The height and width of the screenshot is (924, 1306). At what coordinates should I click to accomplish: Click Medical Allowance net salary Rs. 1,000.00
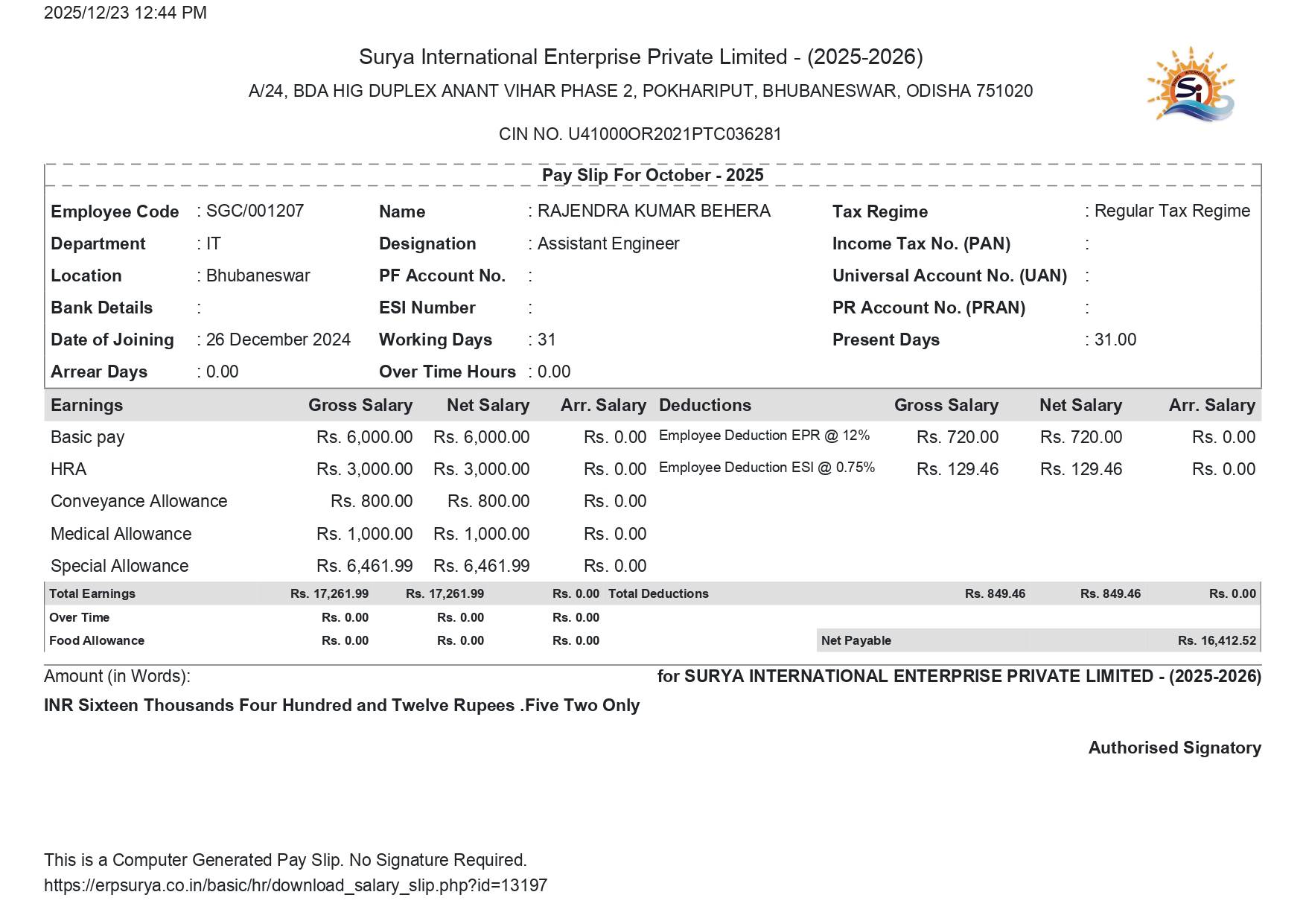coord(482,534)
